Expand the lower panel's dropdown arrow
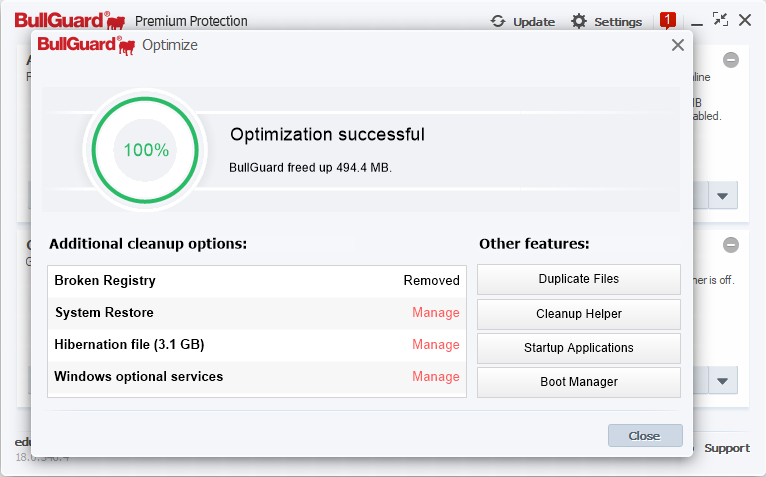The image size is (766, 477). (723, 380)
